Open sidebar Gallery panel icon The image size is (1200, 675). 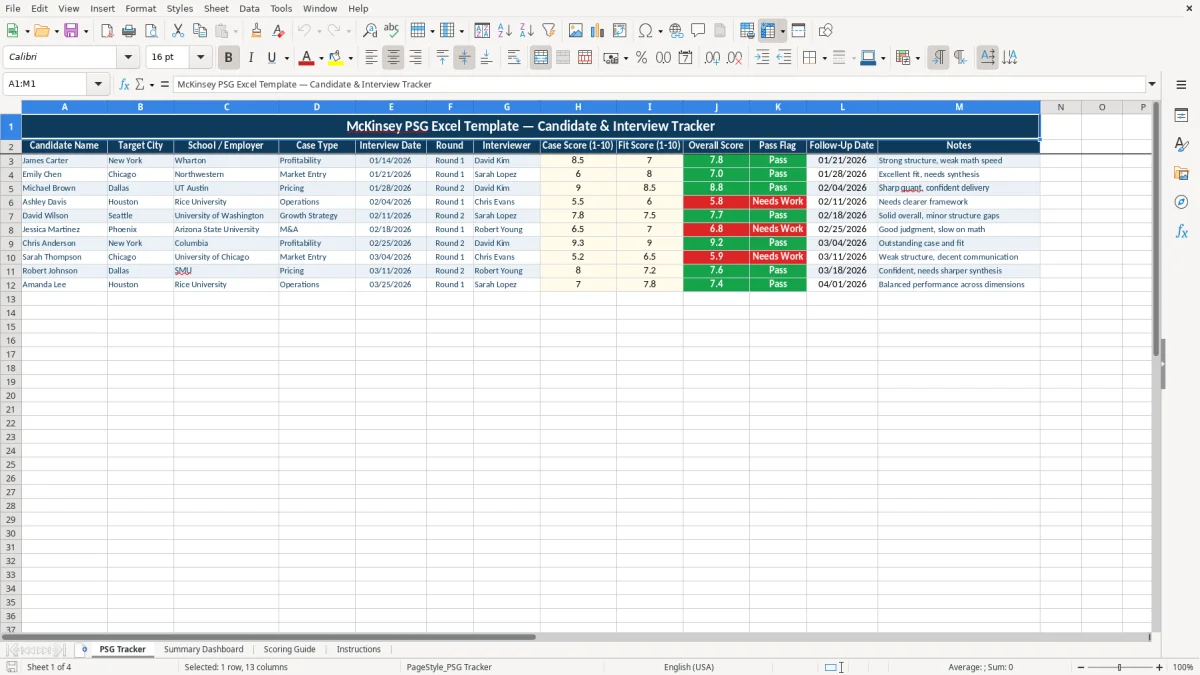pos(1181,173)
